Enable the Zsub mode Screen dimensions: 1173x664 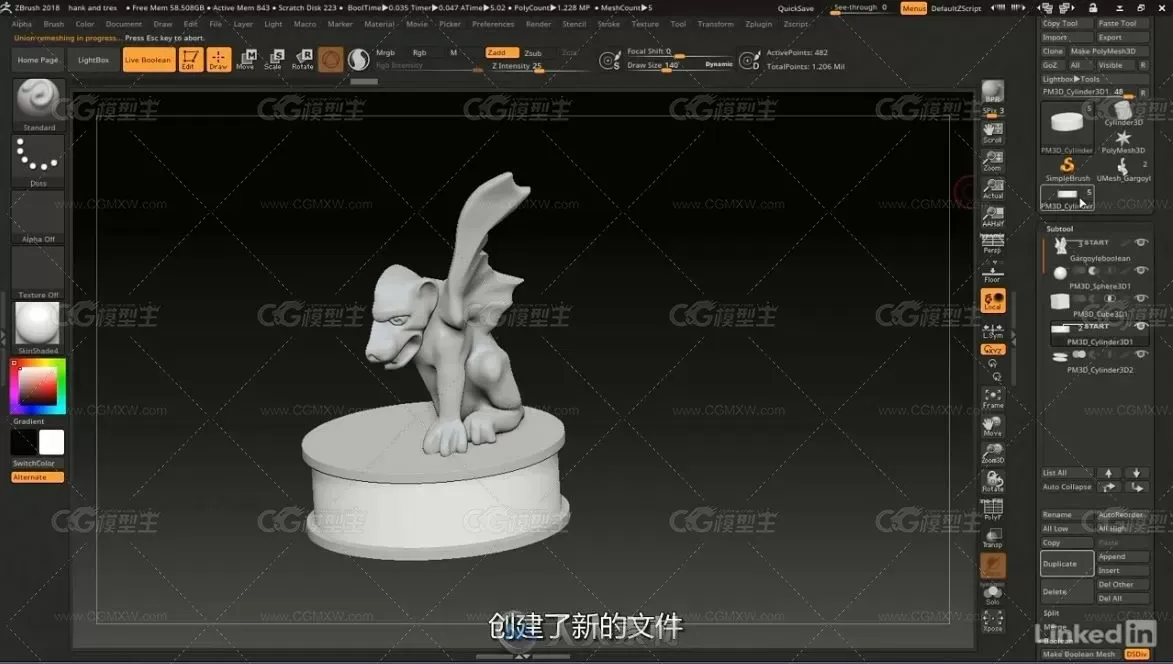(533, 53)
